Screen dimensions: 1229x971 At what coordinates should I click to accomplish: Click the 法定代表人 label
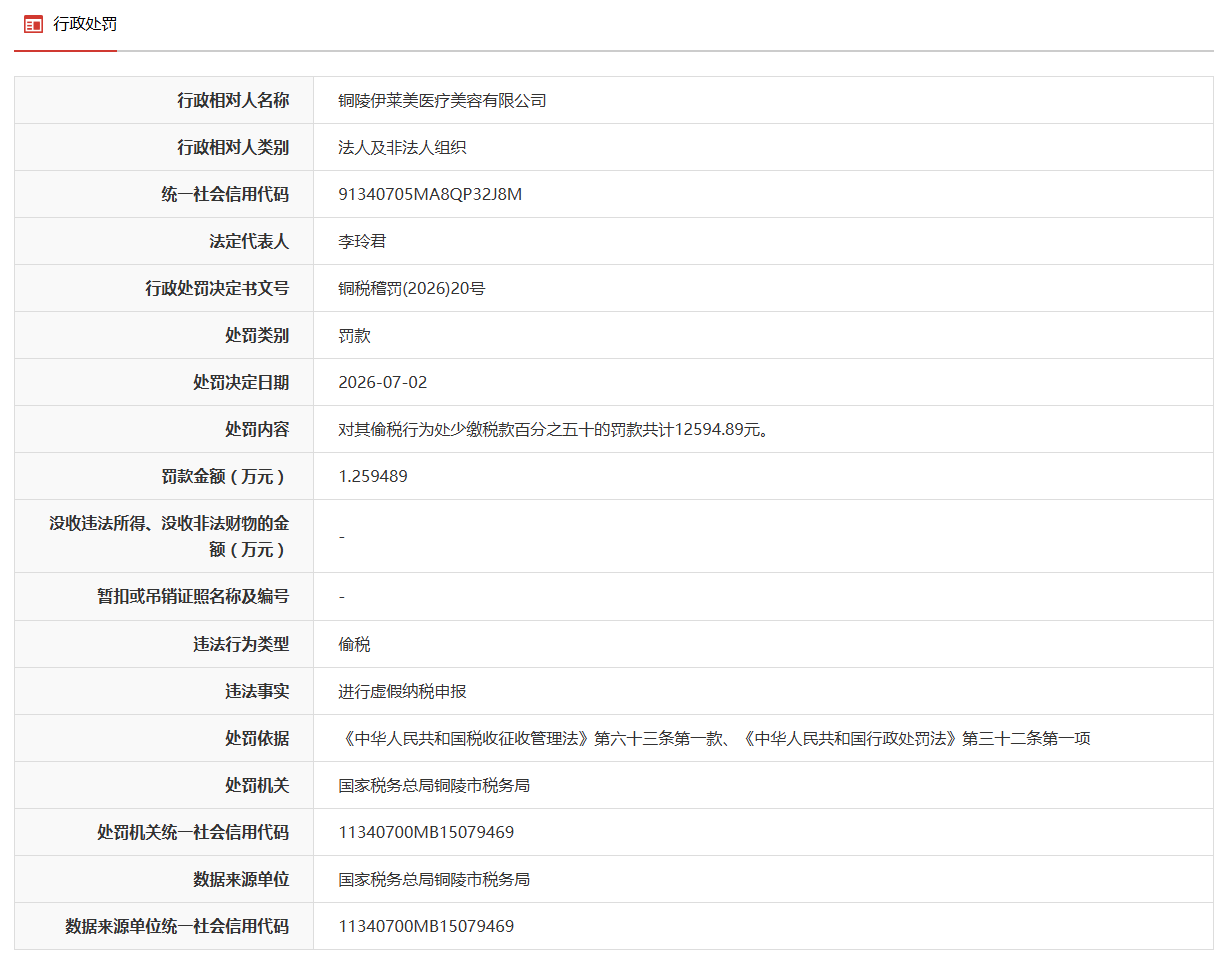pos(249,241)
